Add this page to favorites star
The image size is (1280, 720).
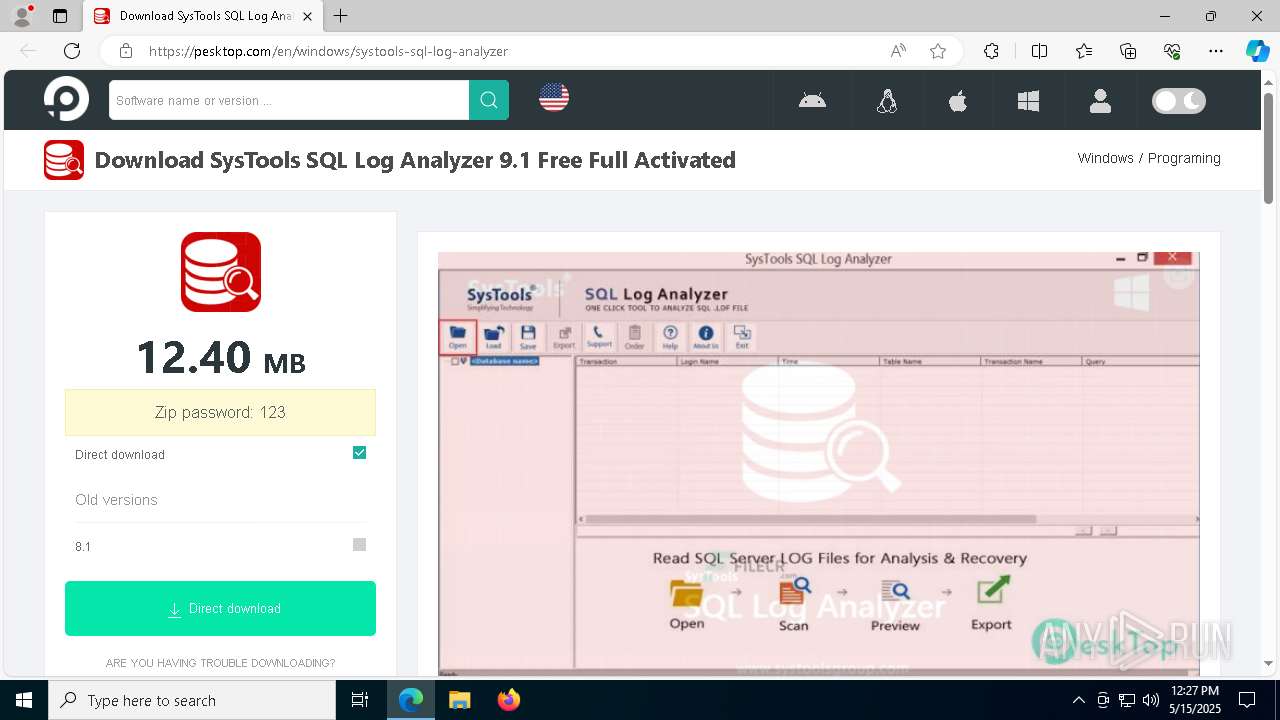938,51
